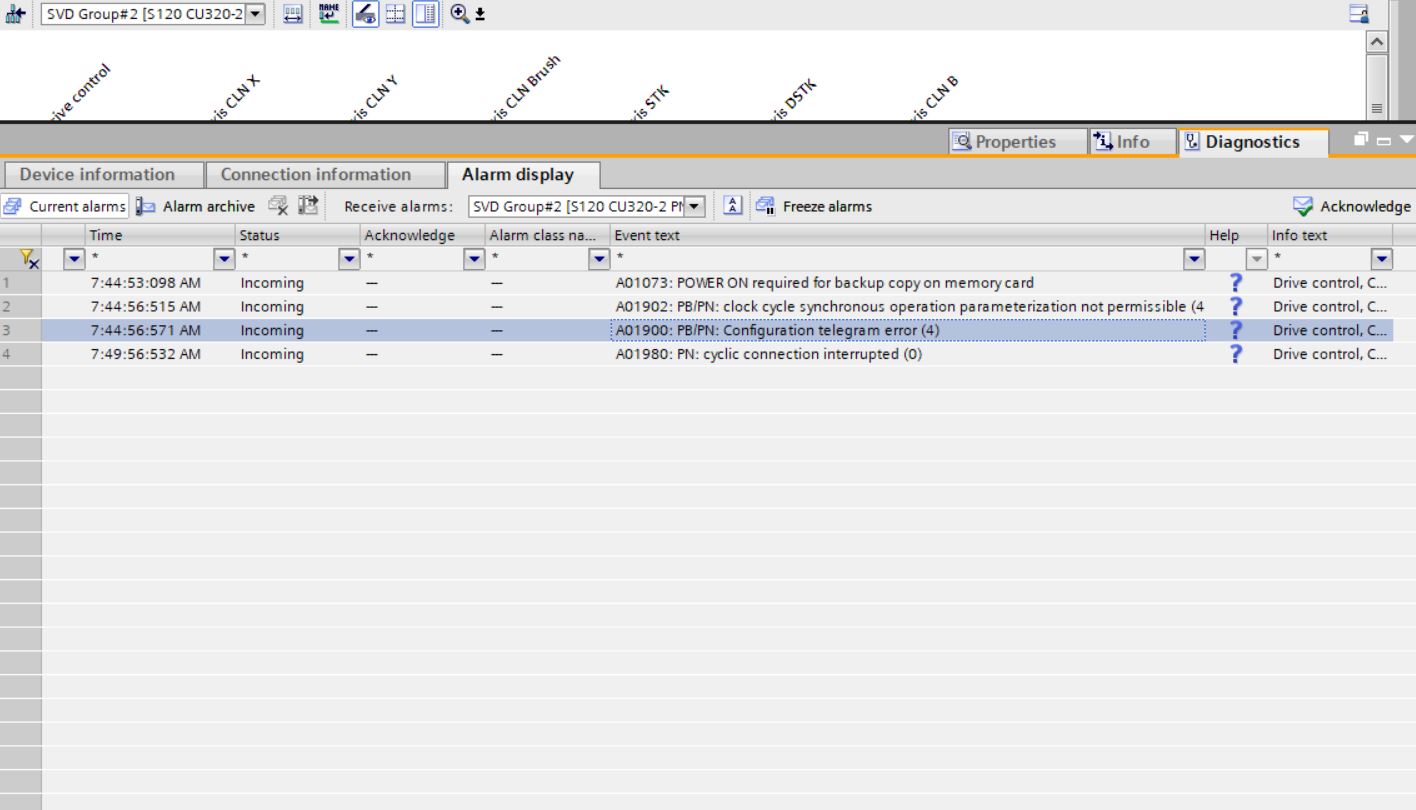Toggle the Freeze alarms button
This screenshot has height=810, width=1416.
pyautogui.click(x=814, y=207)
